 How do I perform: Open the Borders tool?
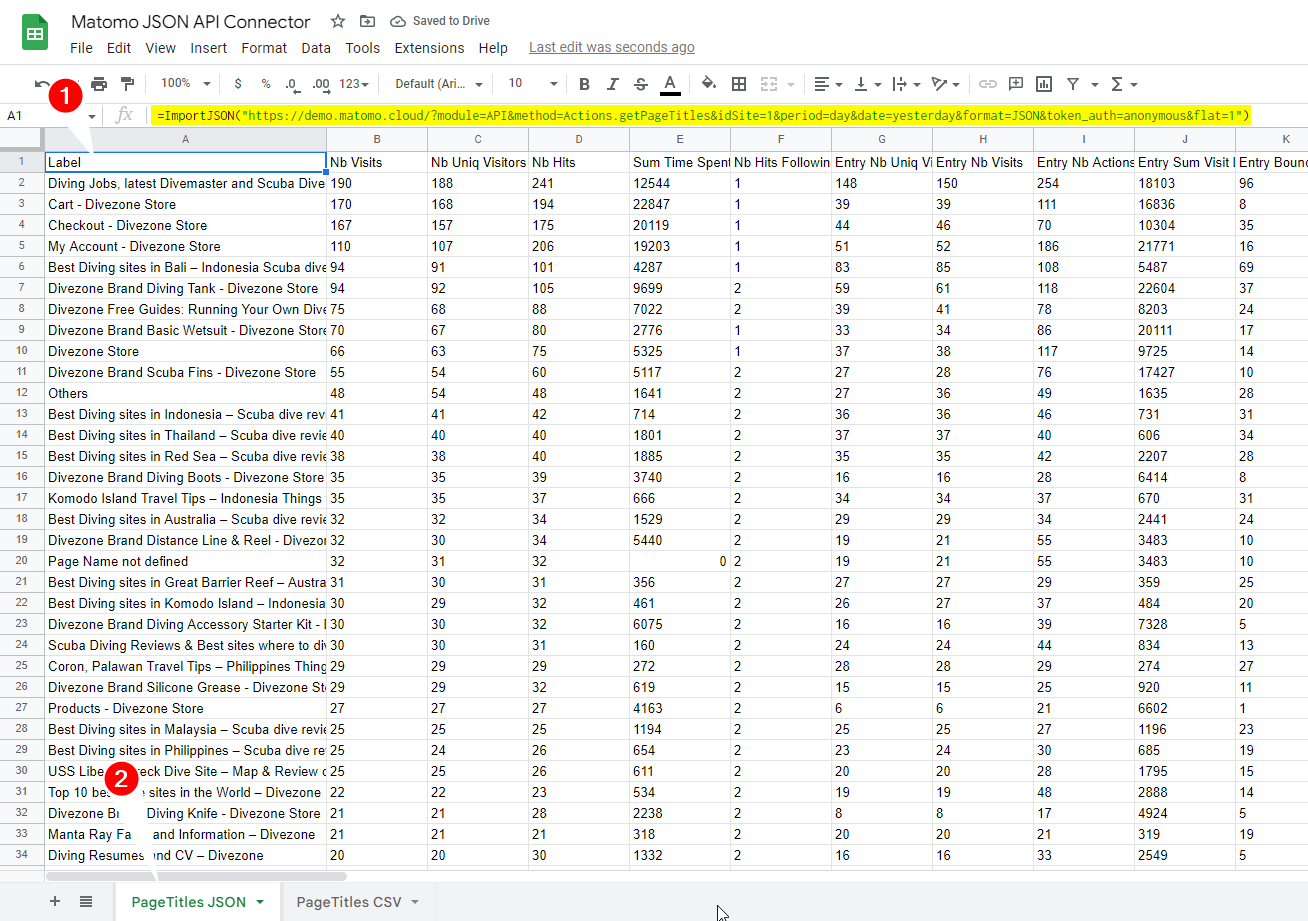point(739,84)
